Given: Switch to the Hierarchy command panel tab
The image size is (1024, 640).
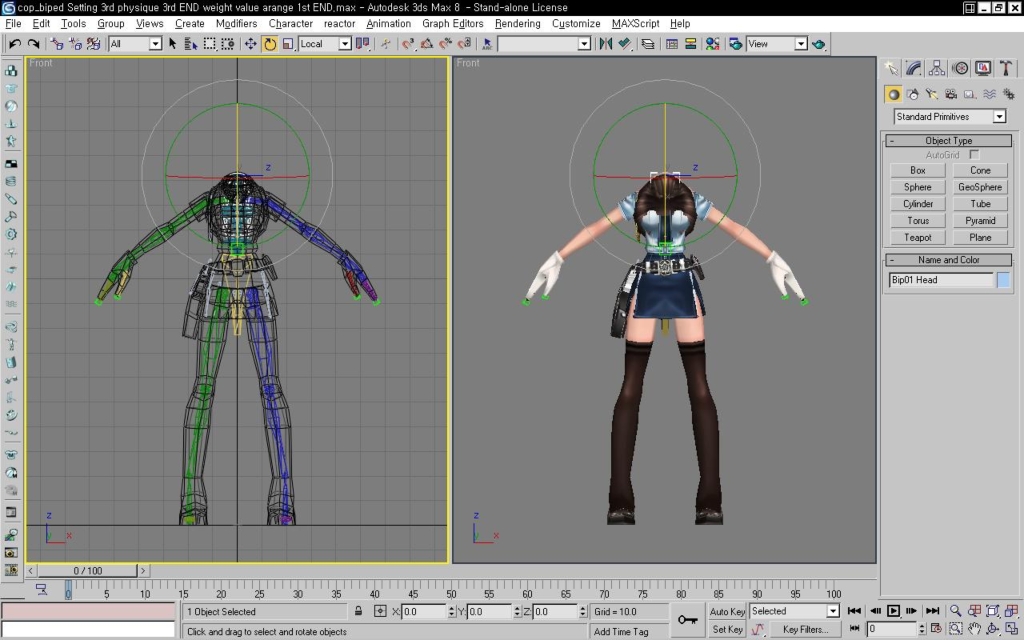Looking at the screenshot, I should click(936, 68).
